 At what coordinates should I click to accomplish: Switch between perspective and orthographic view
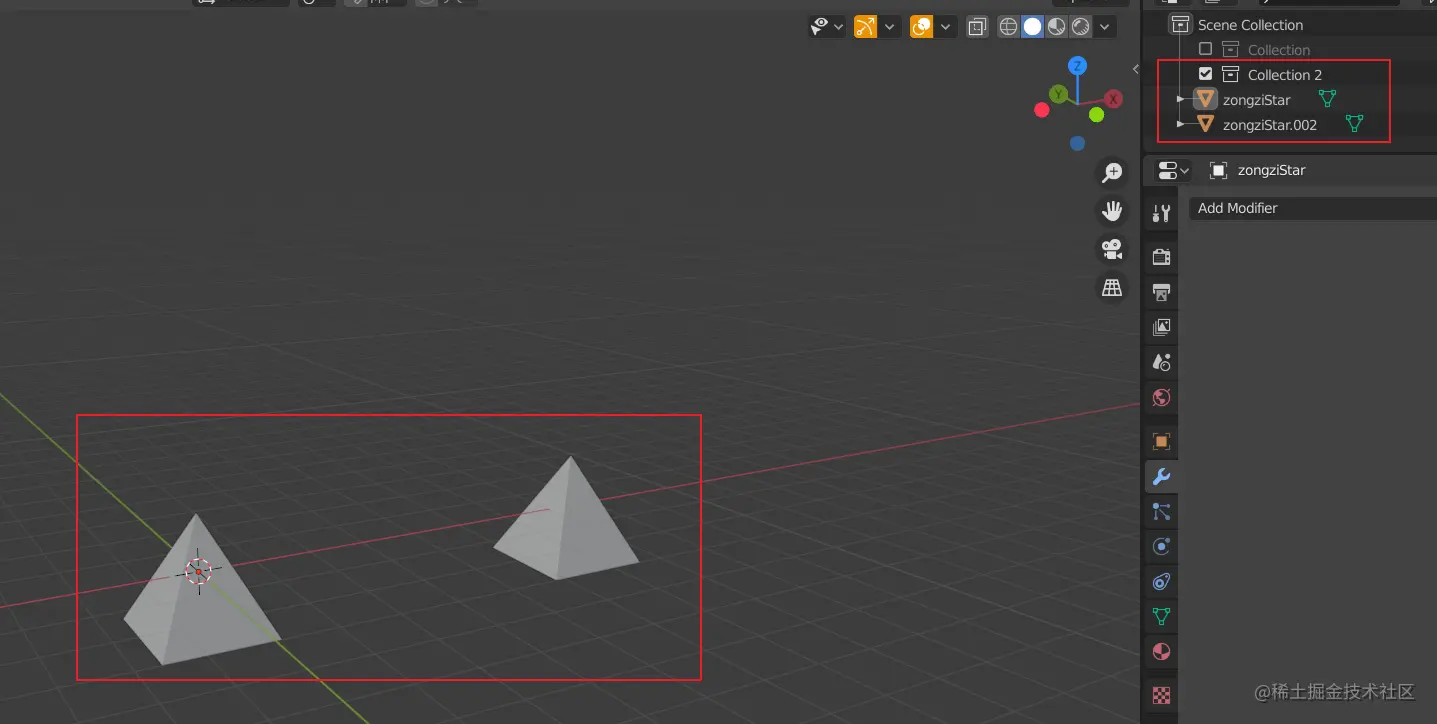pyautogui.click(x=1111, y=288)
